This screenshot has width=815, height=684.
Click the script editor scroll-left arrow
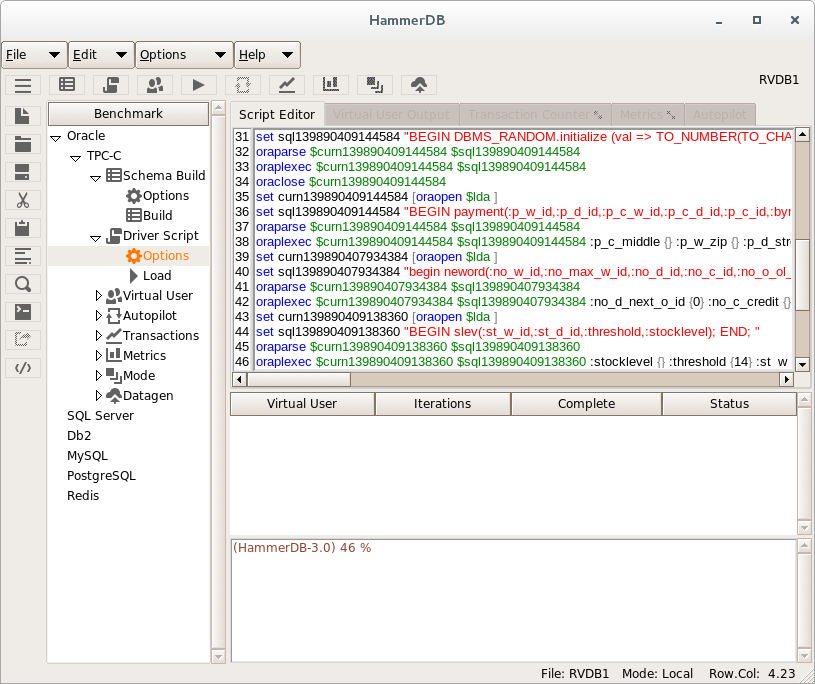point(239,379)
